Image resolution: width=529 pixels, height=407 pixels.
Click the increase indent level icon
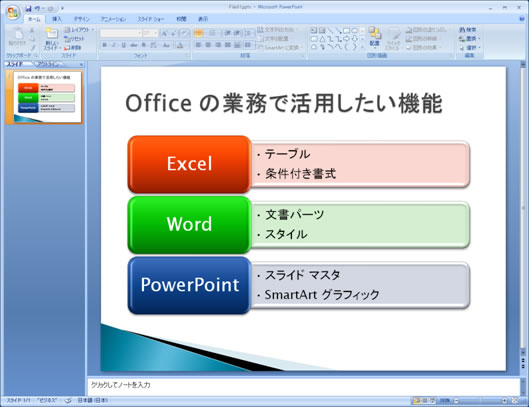point(237,33)
